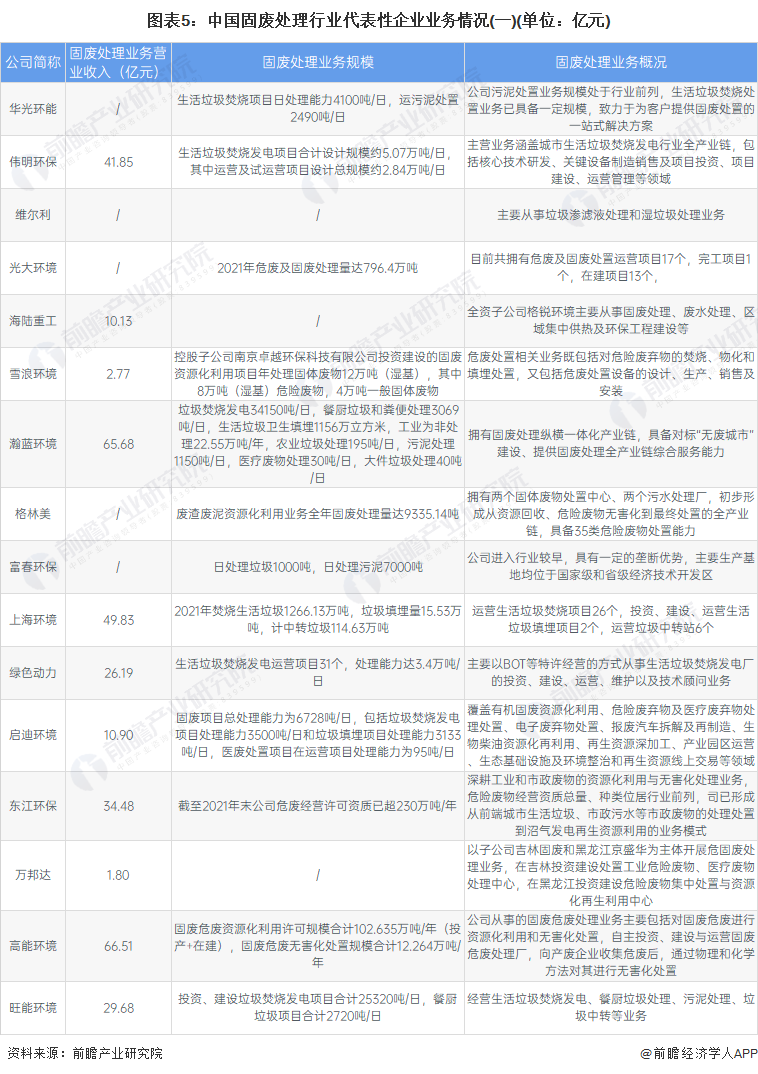Click revenue value 1.80
758x1074 pixels.
(x=118, y=875)
